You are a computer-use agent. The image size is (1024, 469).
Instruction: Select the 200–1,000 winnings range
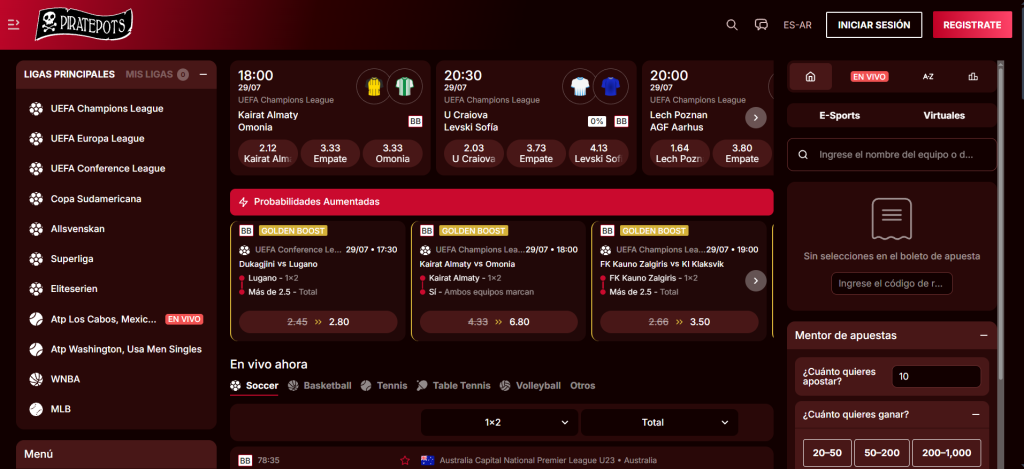point(946,453)
